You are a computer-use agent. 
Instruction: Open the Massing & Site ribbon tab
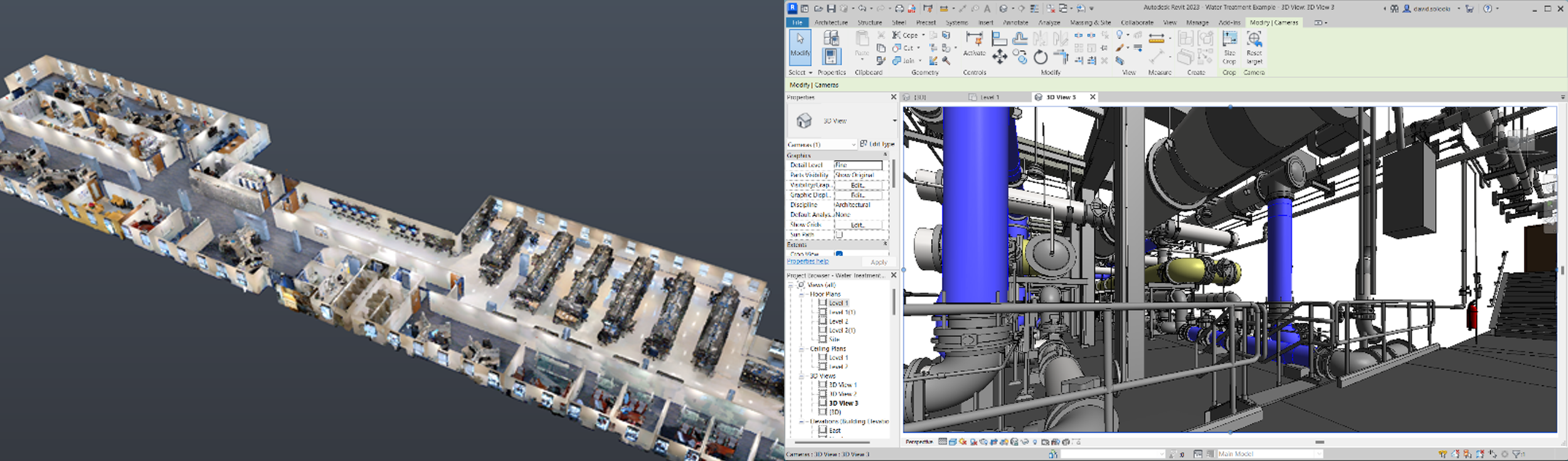pos(1090,23)
